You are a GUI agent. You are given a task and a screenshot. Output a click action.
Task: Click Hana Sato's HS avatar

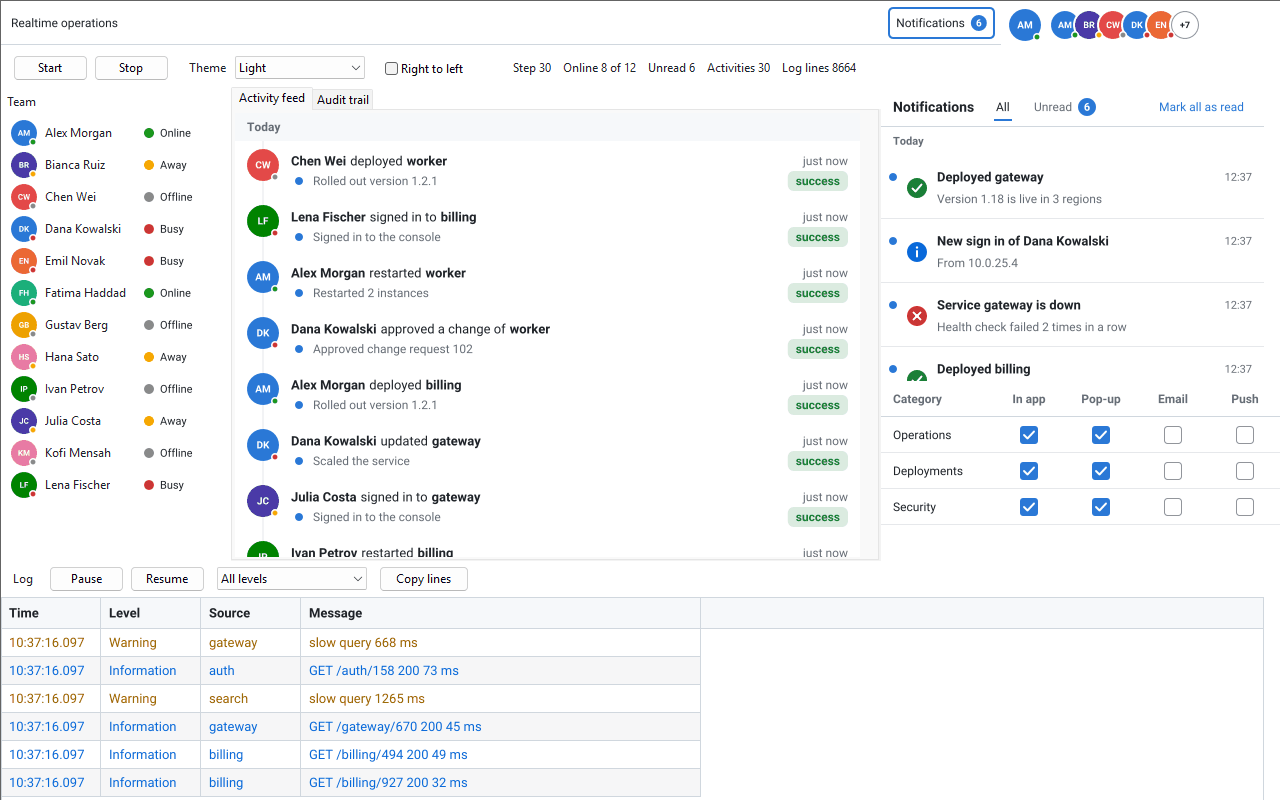tap(24, 357)
